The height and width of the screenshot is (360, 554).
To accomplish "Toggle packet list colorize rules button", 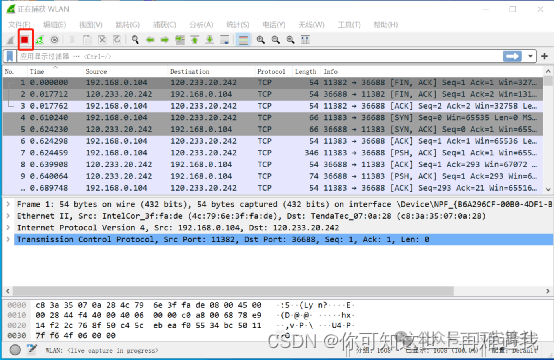I will coord(243,40).
